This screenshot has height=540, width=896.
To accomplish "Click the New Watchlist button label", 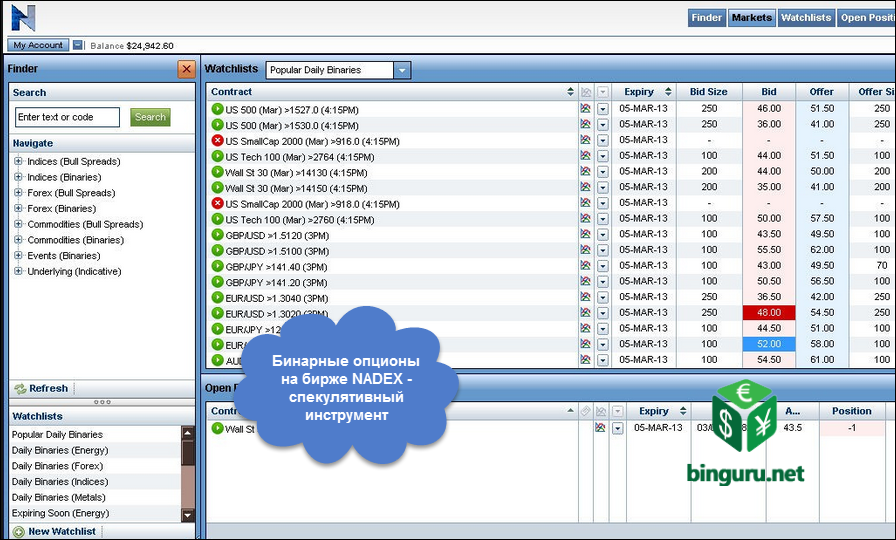I will coord(62,531).
